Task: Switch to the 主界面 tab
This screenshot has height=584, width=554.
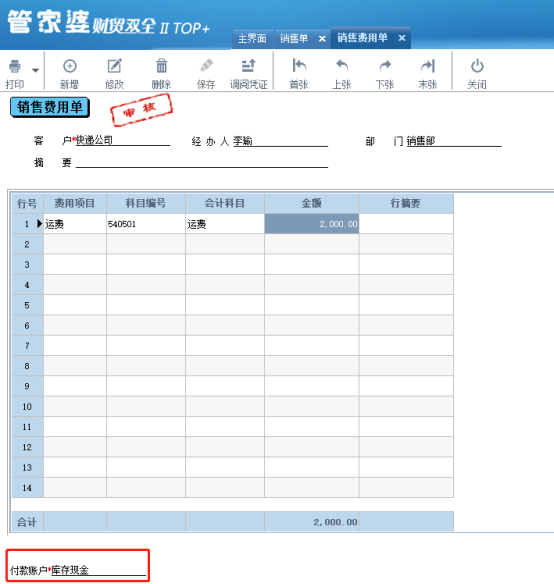Action: 252,38
